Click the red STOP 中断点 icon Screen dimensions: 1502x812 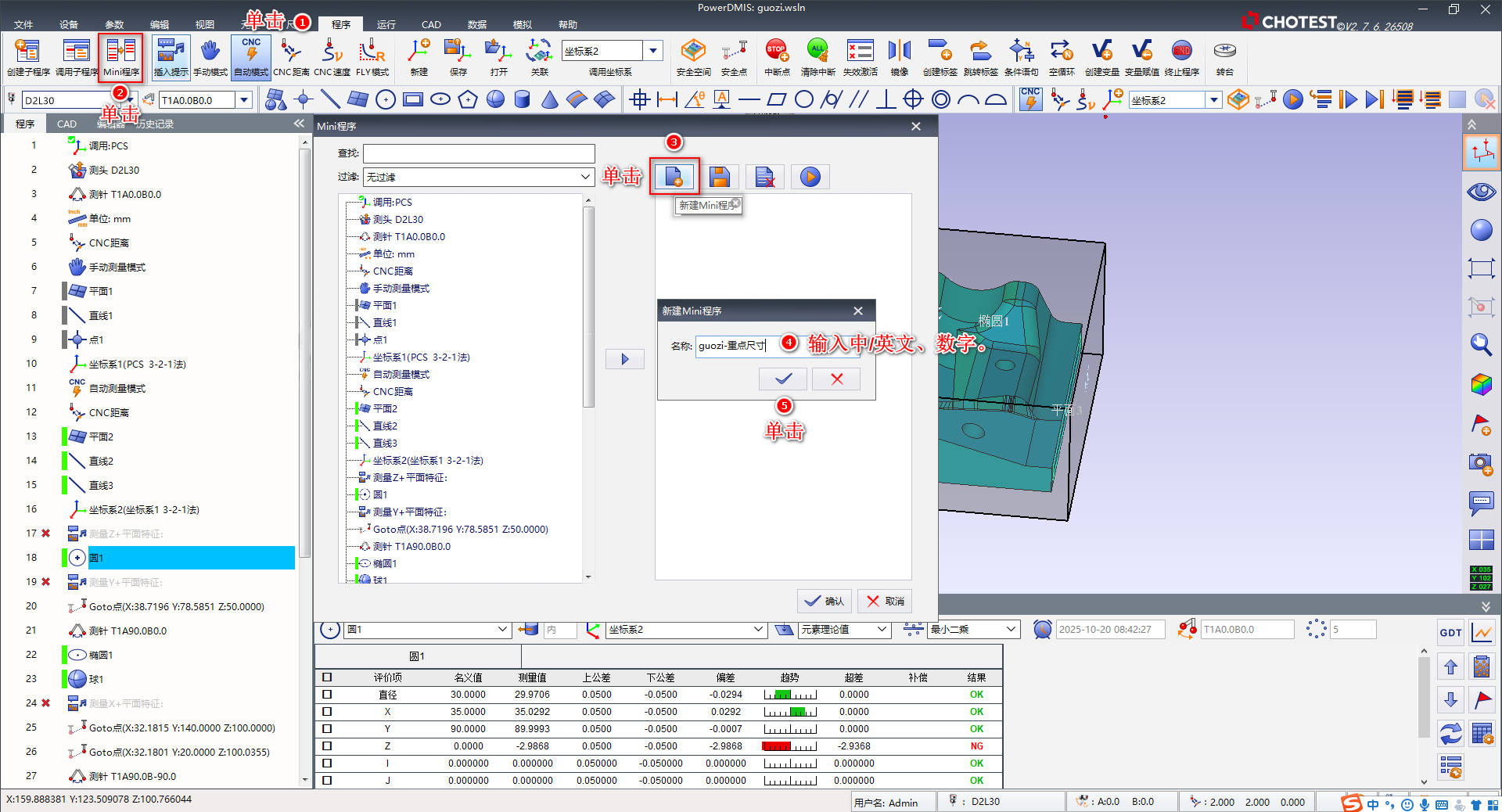click(777, 57)
